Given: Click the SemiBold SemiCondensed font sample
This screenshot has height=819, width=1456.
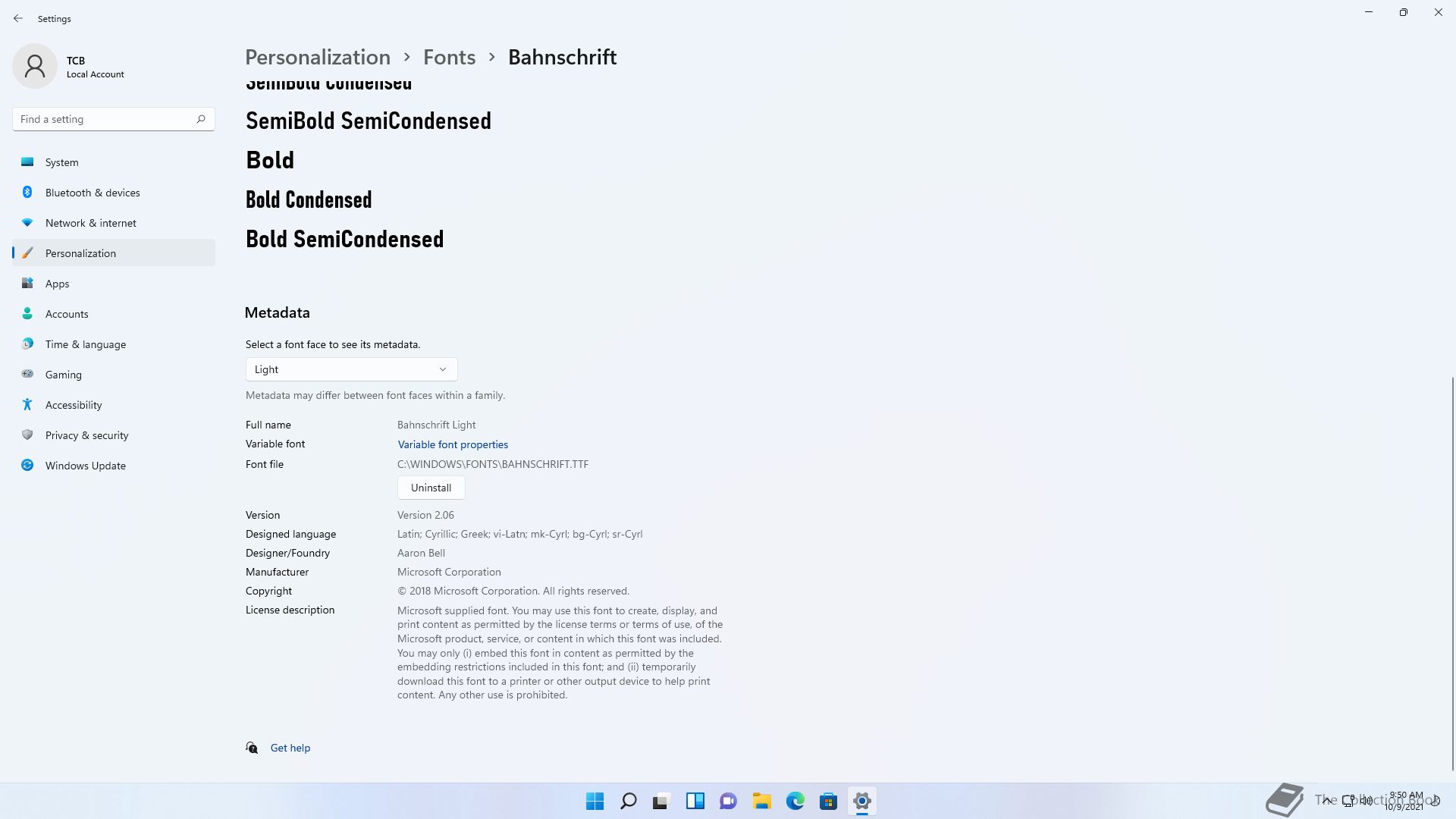Looking at the screenshot, I should coord(369,121).
